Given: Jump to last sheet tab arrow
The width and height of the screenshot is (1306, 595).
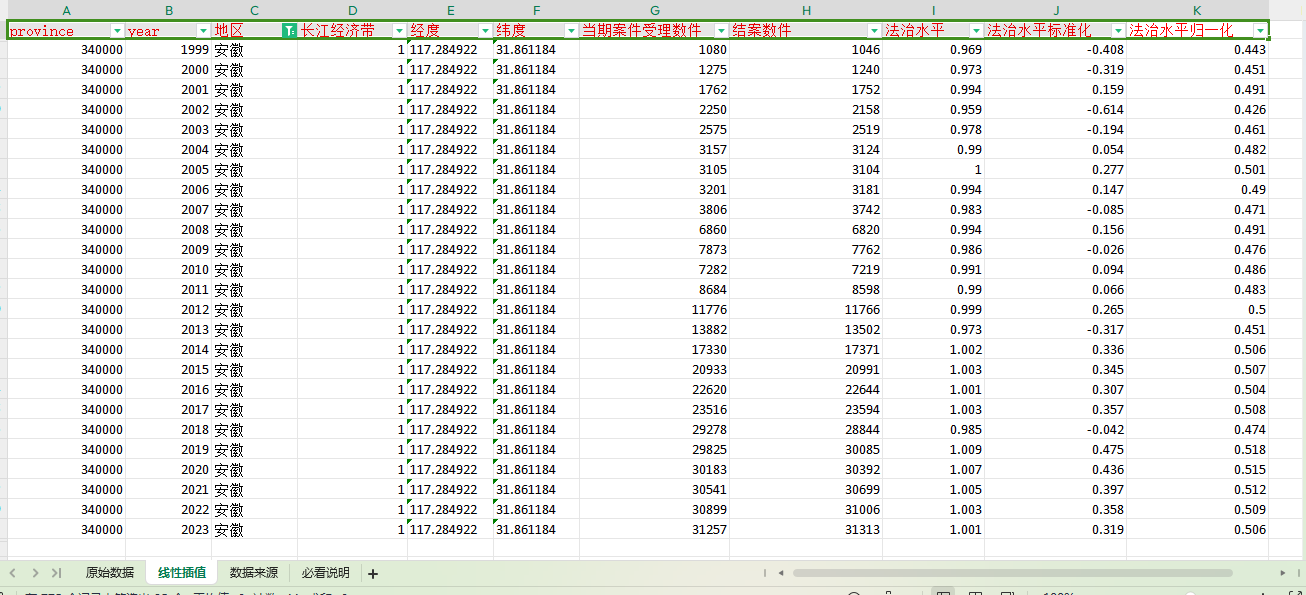Looking at the screenshot, I should (x=56, y=573).
